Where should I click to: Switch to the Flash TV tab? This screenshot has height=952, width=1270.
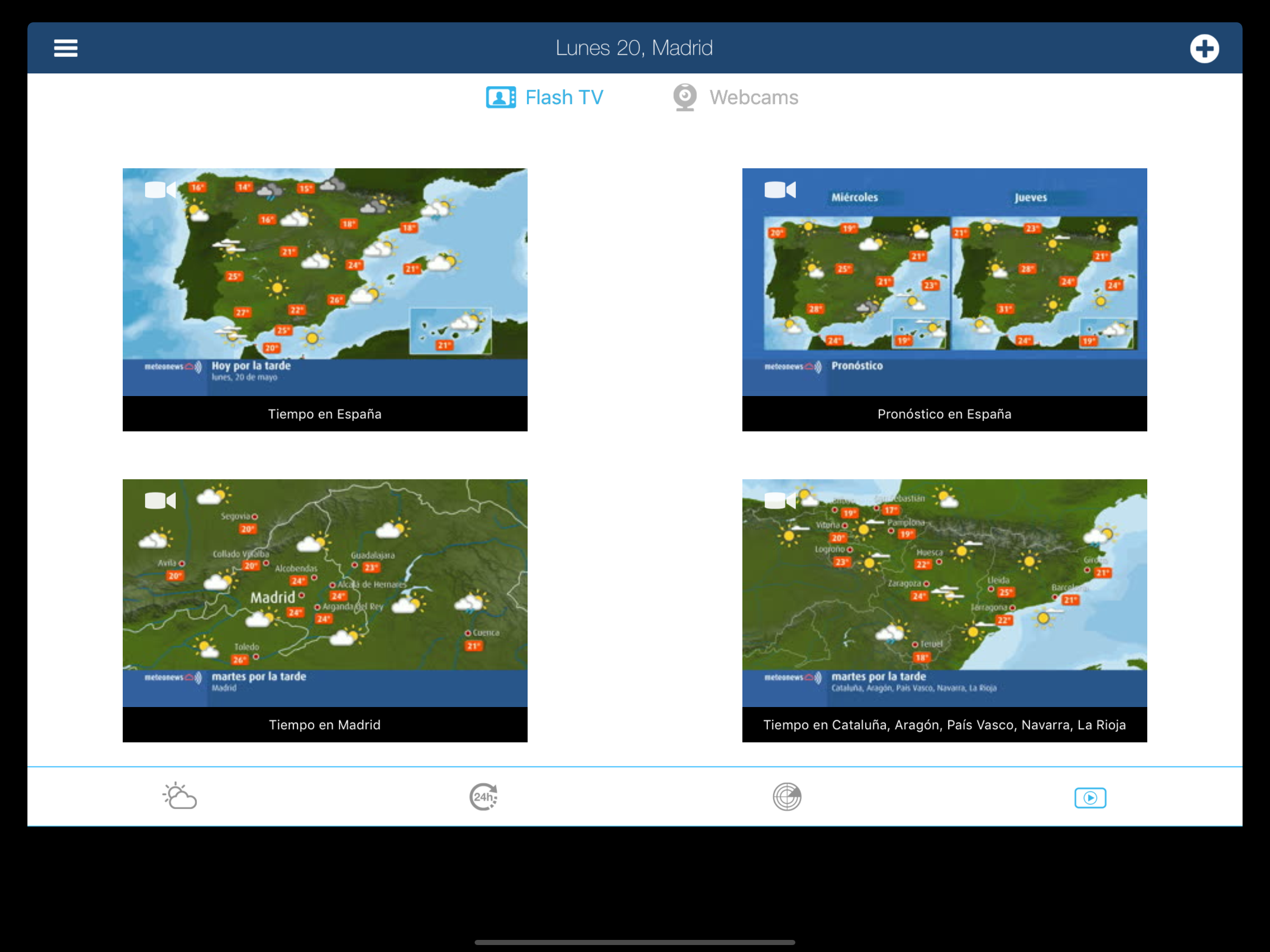click(564, 98)
